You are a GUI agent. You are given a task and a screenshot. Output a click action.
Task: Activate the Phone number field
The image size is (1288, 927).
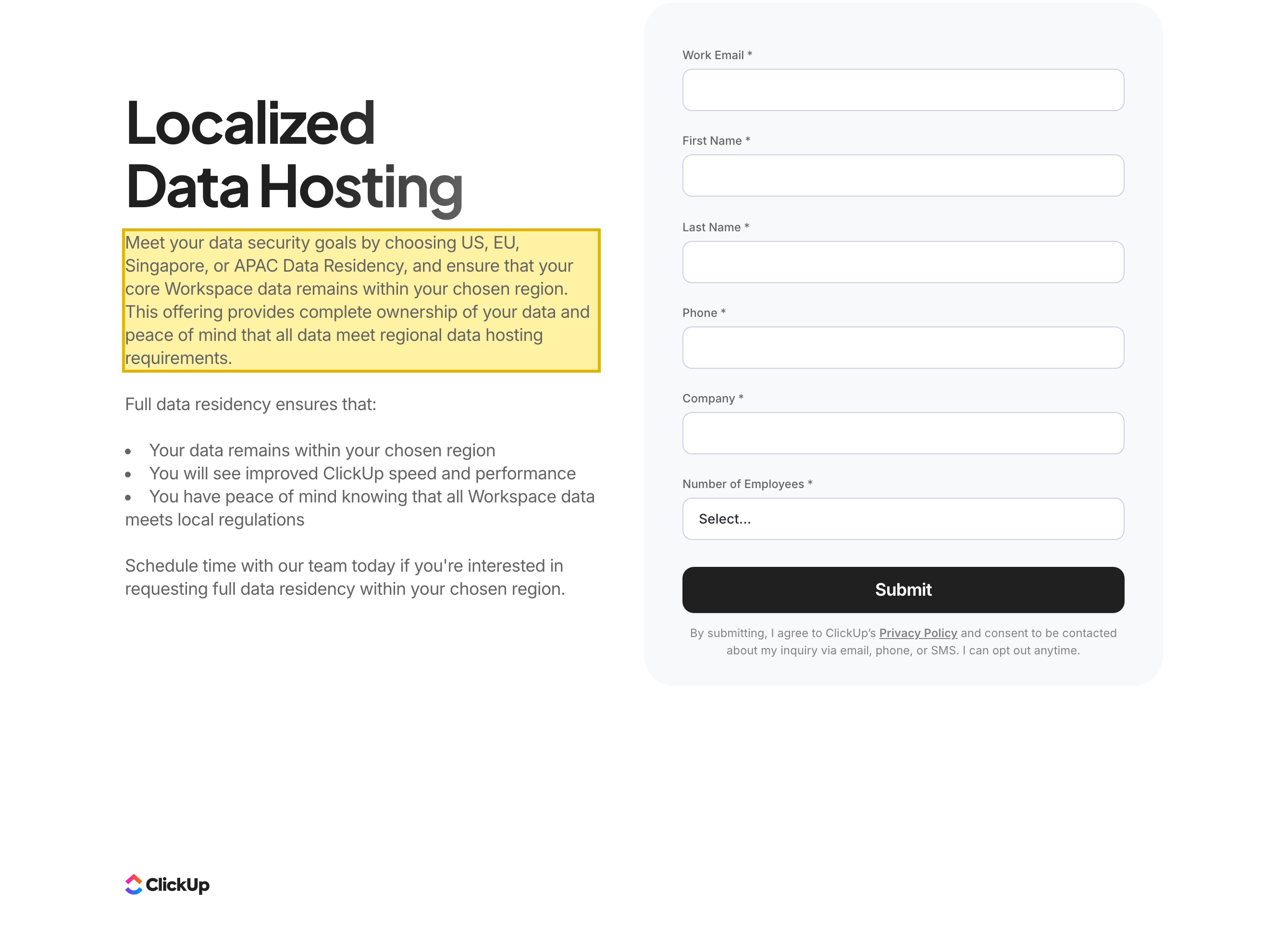(x=903, y=348)
